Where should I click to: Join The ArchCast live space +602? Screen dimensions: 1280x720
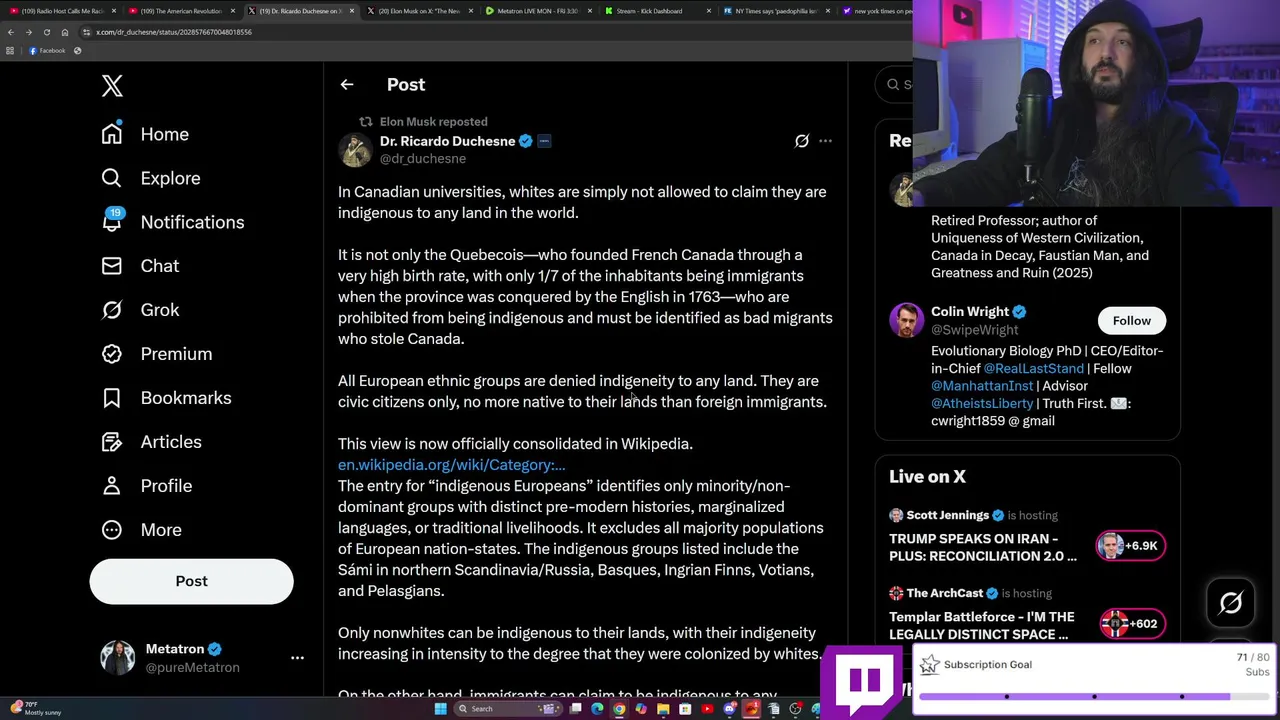(1131, 624)
